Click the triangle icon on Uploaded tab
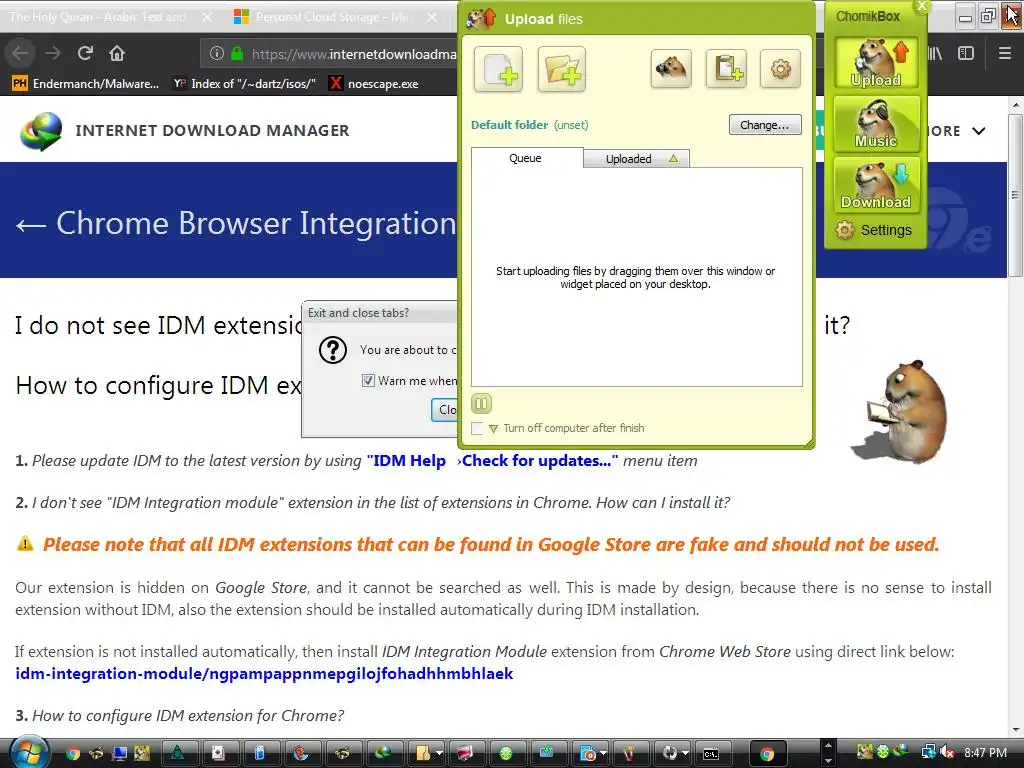 673,159
